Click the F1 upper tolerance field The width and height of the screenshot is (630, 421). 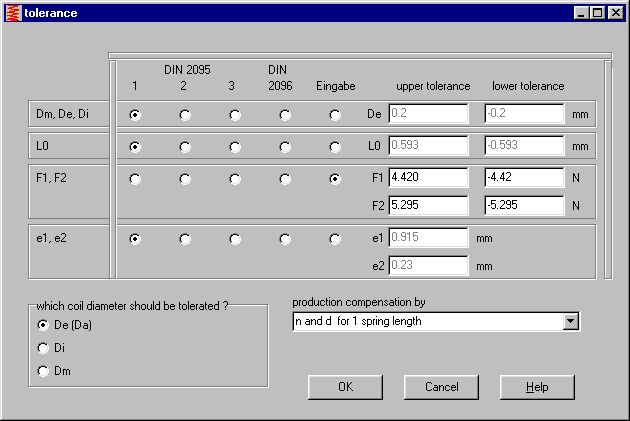pos(427,179)
